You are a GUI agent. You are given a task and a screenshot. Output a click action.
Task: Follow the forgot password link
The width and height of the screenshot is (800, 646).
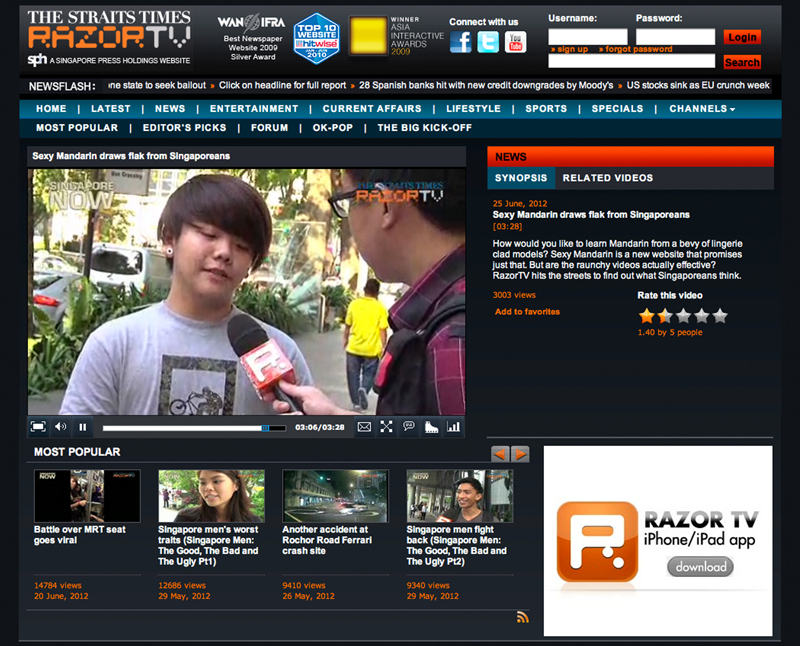coord(638,49)
